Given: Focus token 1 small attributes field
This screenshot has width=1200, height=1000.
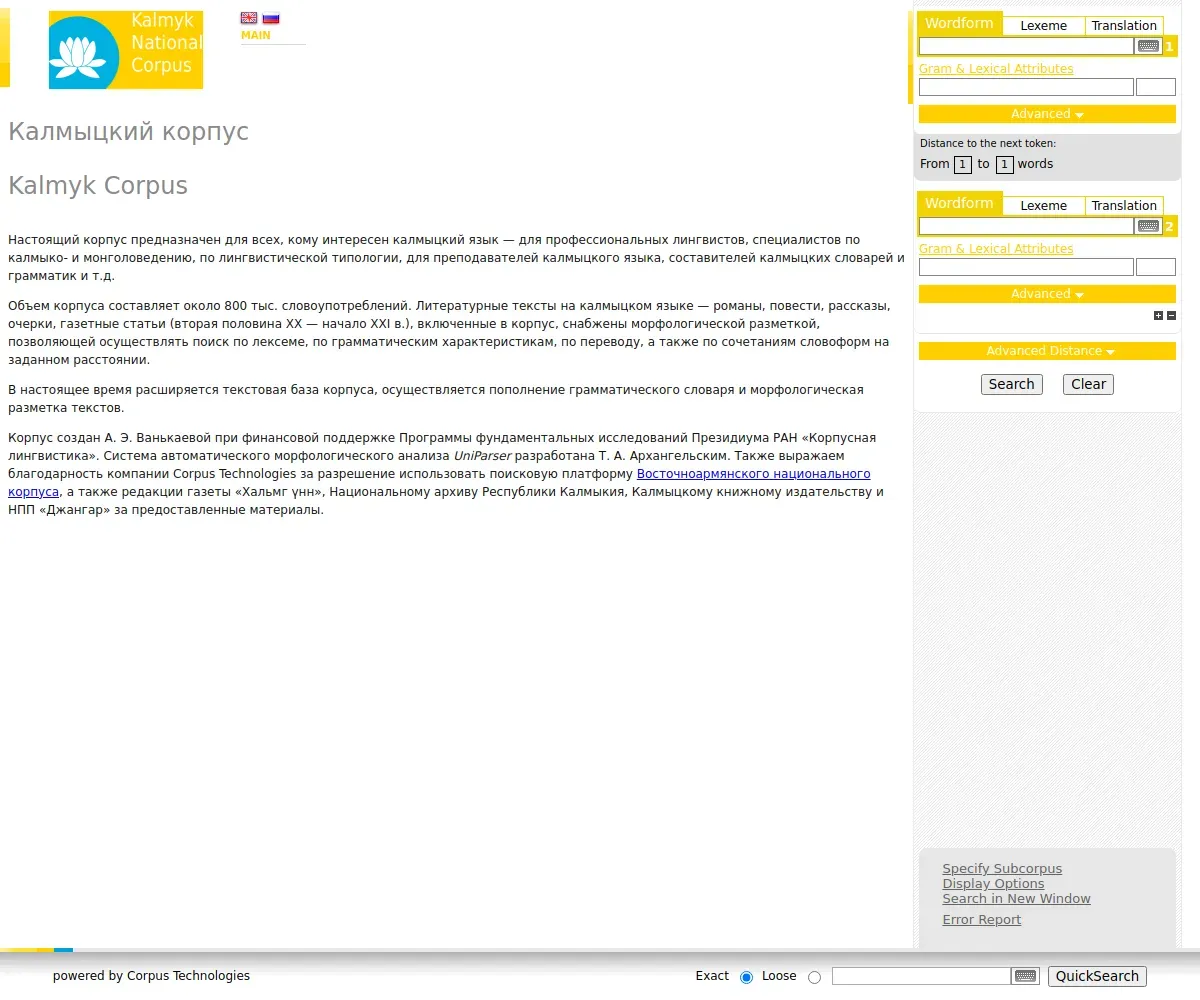Looking at the screenshot, I should [x=1156, y=87].
